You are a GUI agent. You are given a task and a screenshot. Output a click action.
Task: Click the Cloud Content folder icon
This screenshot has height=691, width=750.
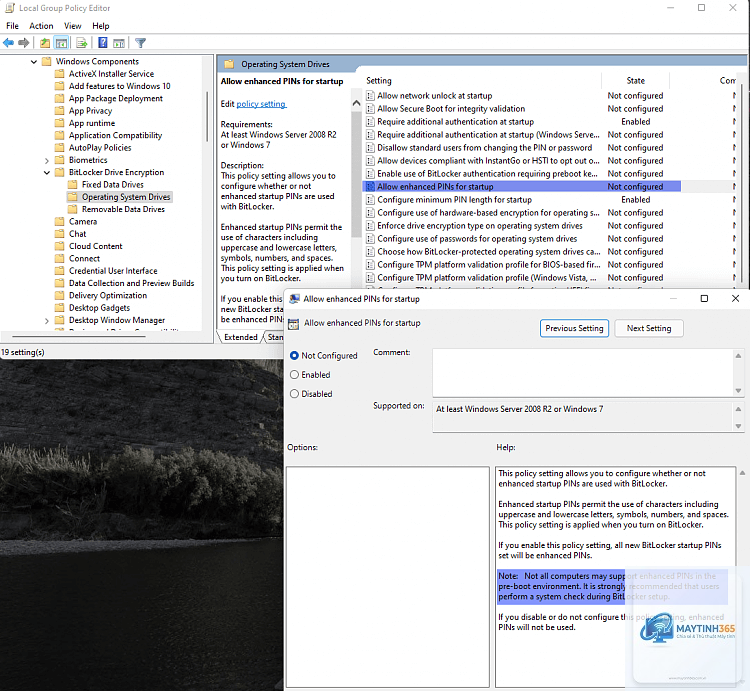(59, 246)
